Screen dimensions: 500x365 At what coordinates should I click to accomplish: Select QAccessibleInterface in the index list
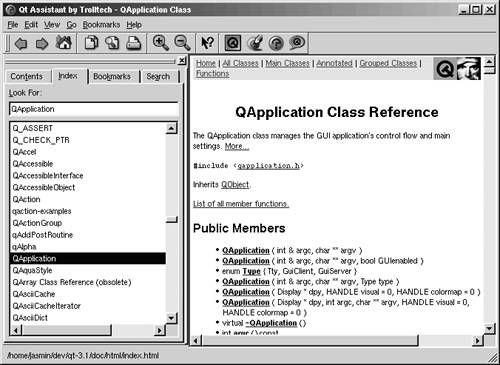click(88, 176)
